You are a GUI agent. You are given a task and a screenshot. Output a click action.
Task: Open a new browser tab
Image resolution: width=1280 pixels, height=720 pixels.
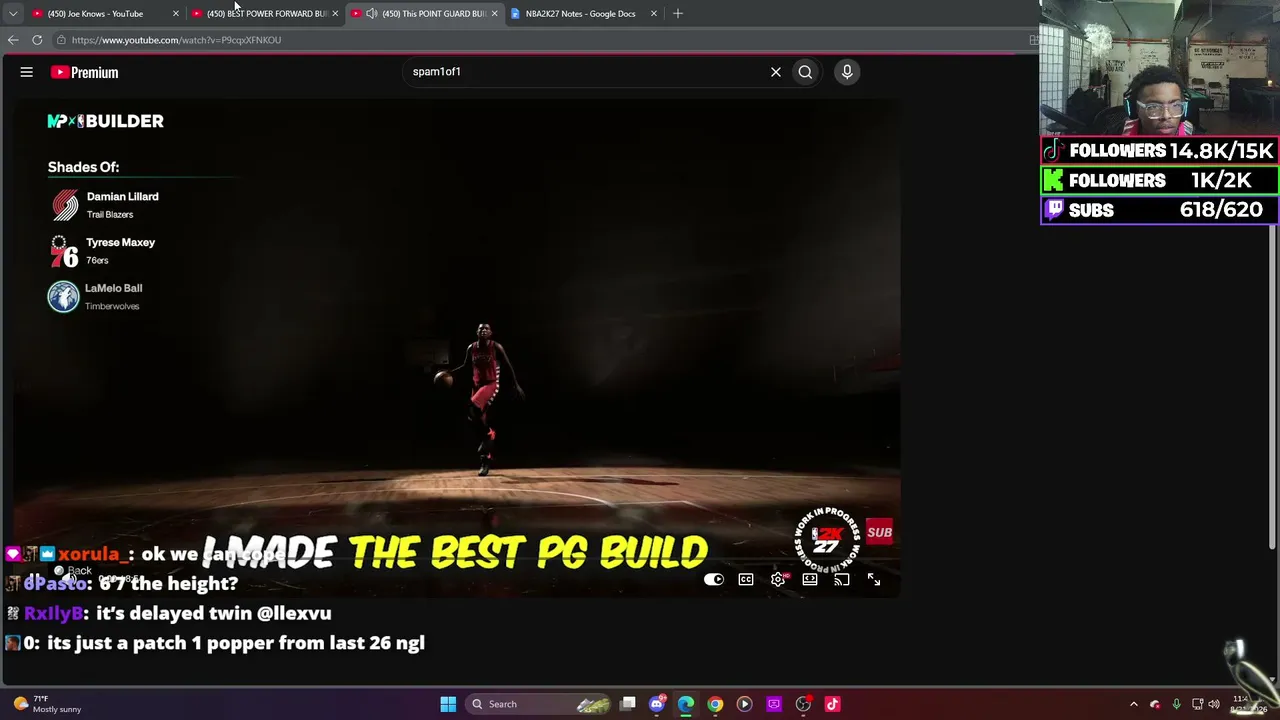pos(678,13)
